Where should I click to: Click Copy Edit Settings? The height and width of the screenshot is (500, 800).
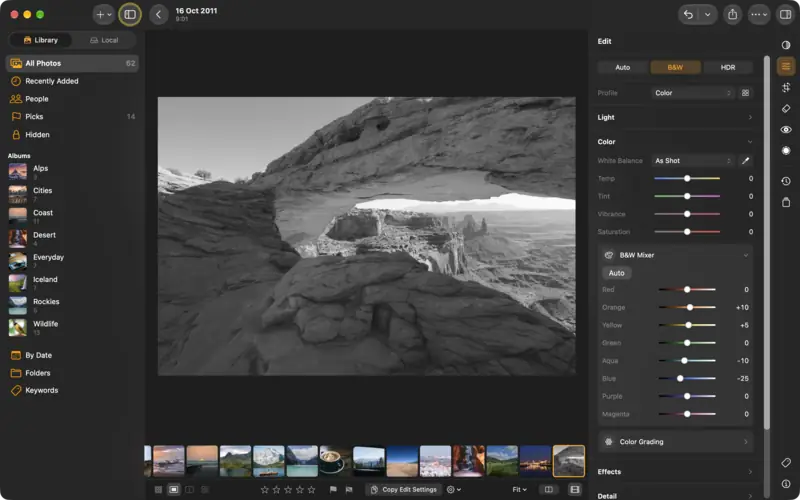tap(404, 490)
